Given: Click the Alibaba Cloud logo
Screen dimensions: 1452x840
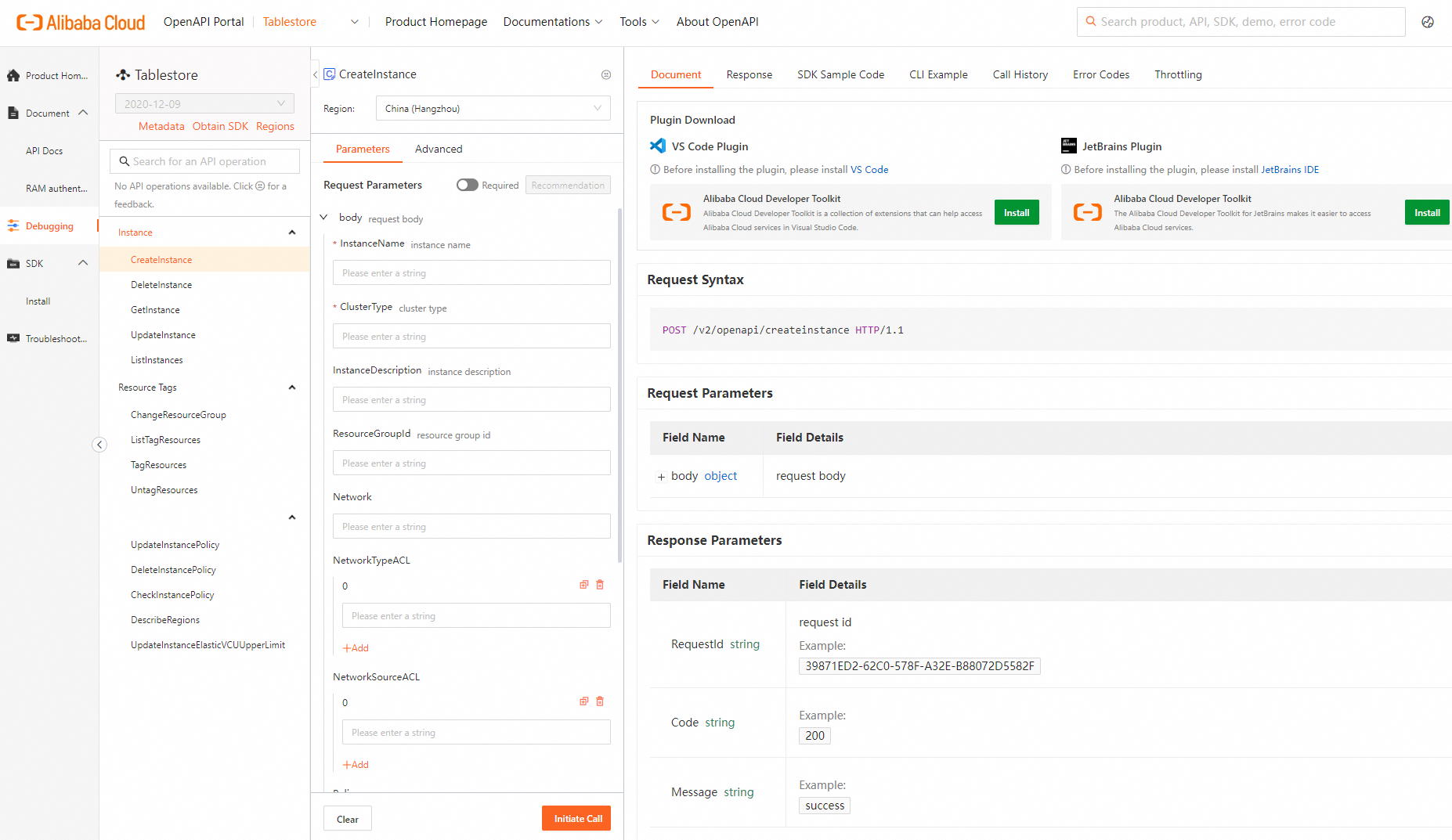Looking at the screenshot, I should coord(81,22).
